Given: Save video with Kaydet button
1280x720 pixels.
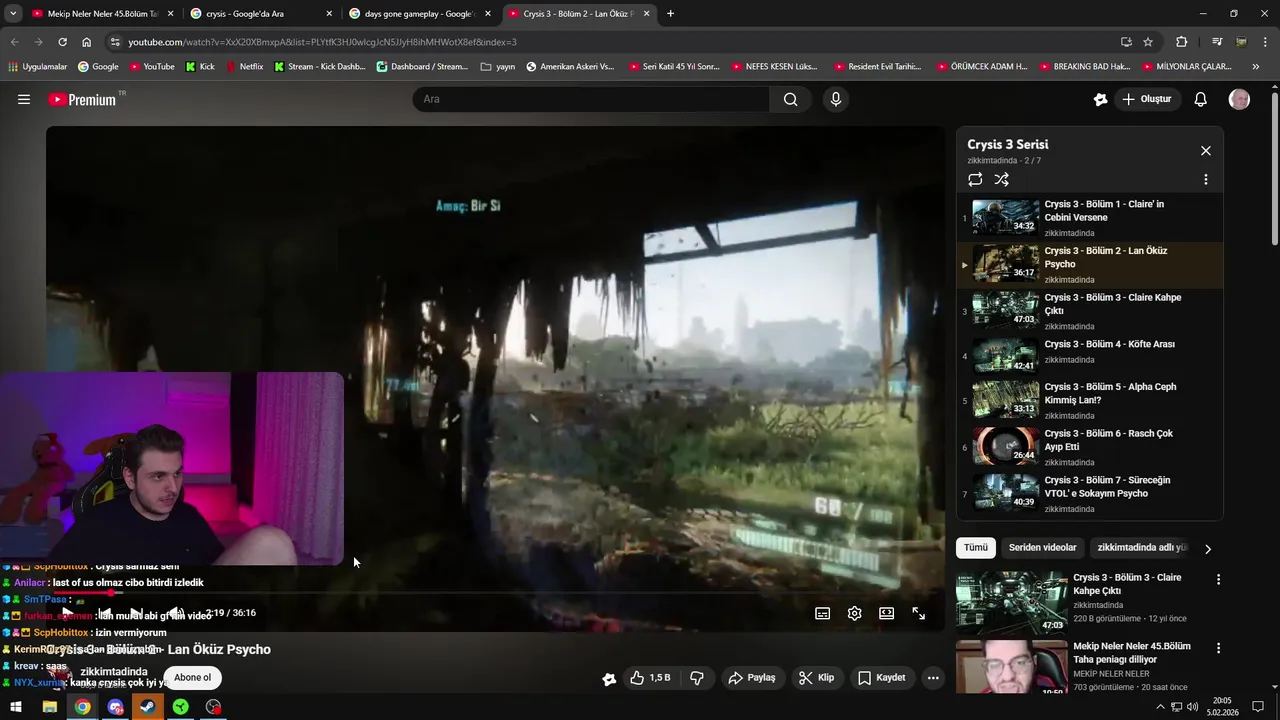Looking at the screenshot, I should tap(882, 678).
